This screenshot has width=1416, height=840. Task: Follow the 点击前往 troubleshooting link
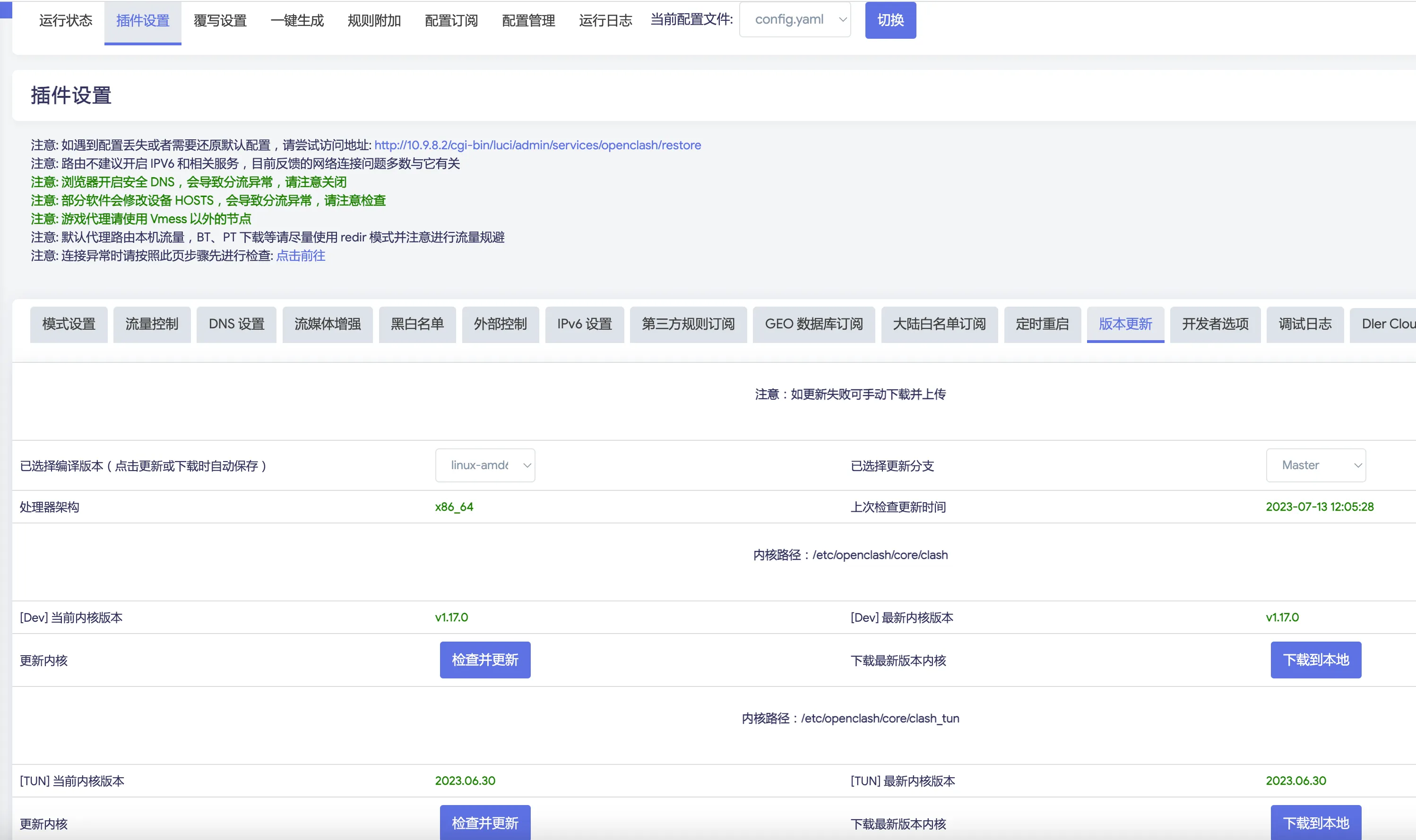300,256
